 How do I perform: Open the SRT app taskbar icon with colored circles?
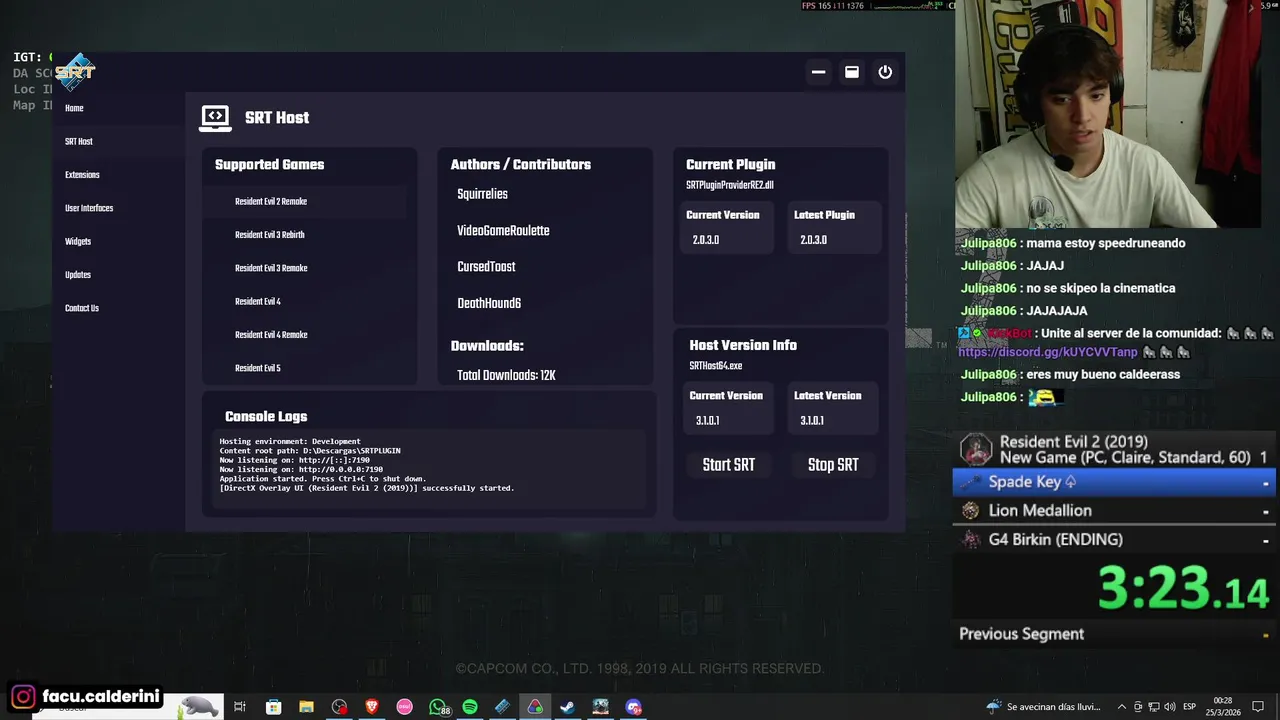click(535, 708)
